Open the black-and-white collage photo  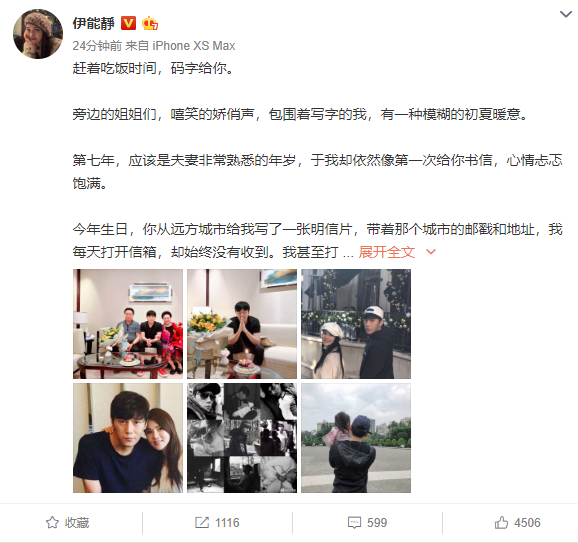click(242, 438)
